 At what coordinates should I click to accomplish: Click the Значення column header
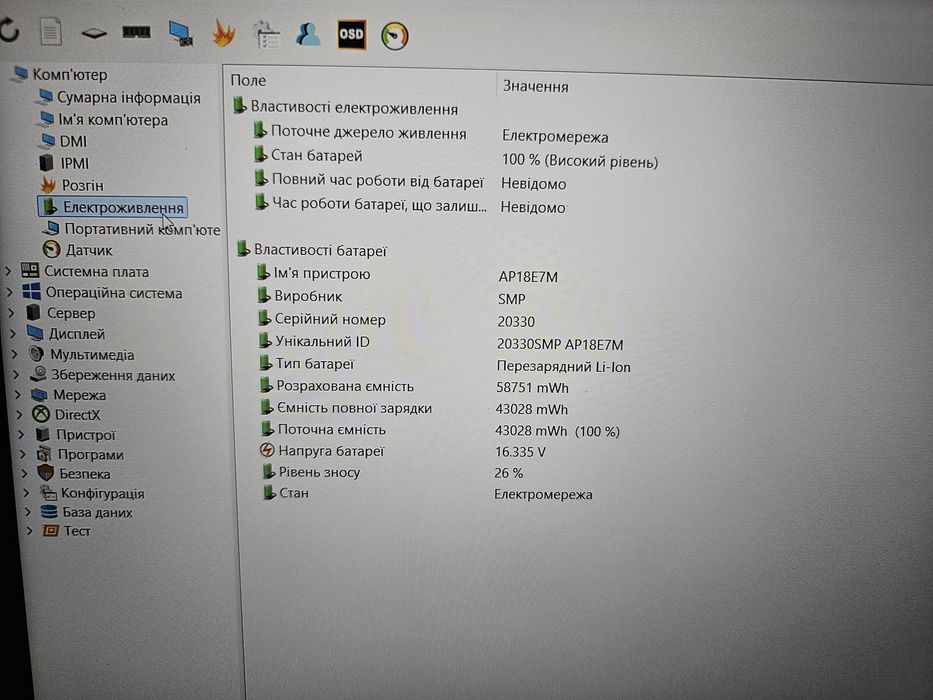coord(536,86)
